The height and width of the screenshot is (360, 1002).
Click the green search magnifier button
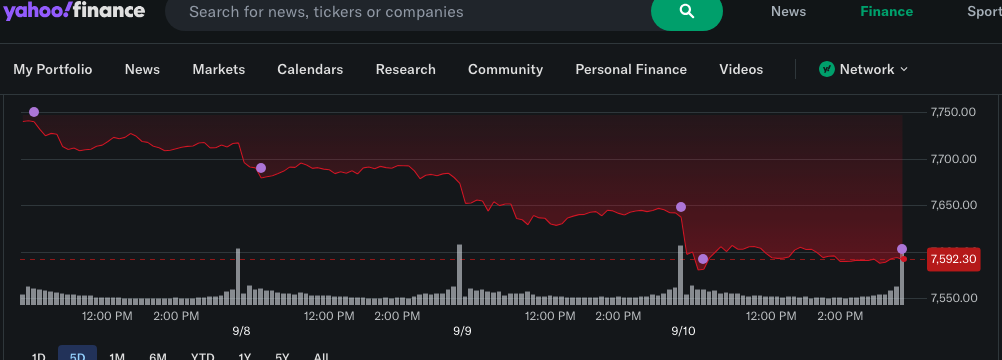click(x=686, y=12)
